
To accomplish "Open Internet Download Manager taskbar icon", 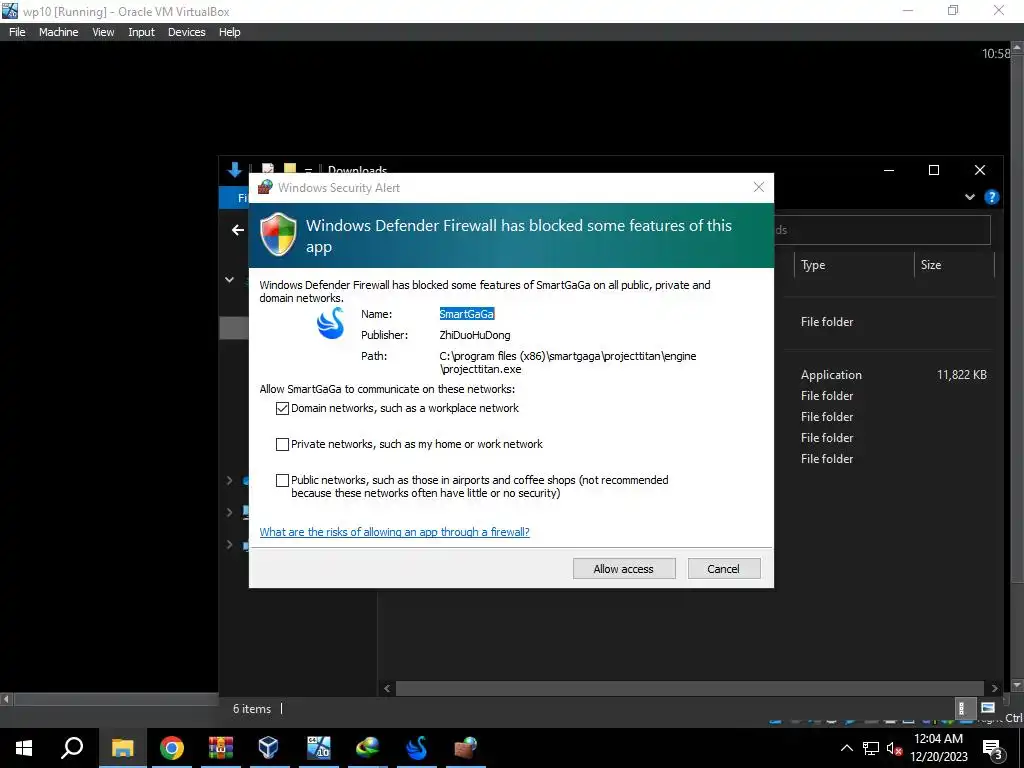I will coord(368,748).
